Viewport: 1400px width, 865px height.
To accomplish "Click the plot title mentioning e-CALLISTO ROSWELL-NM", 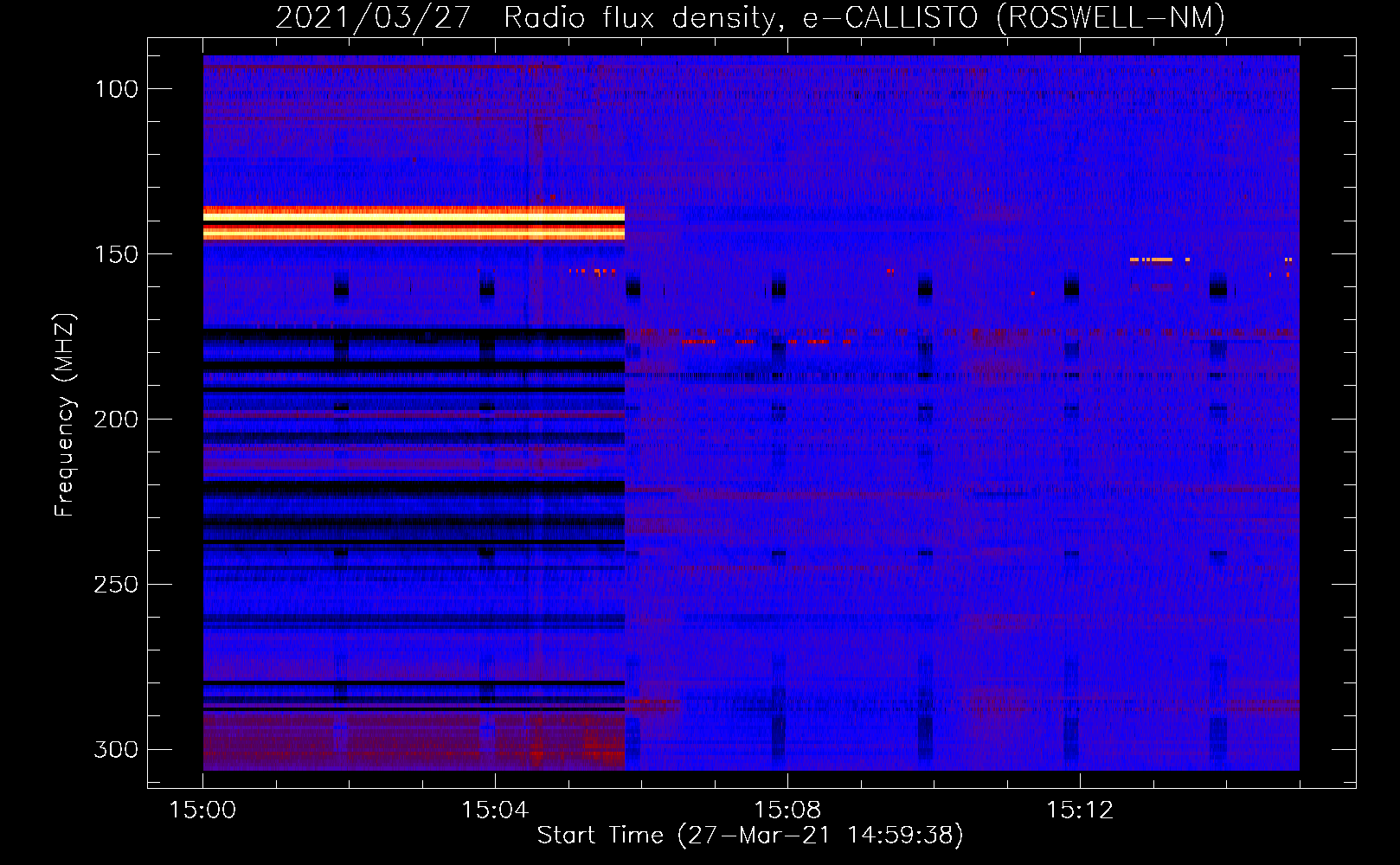I will coord(750,17).
